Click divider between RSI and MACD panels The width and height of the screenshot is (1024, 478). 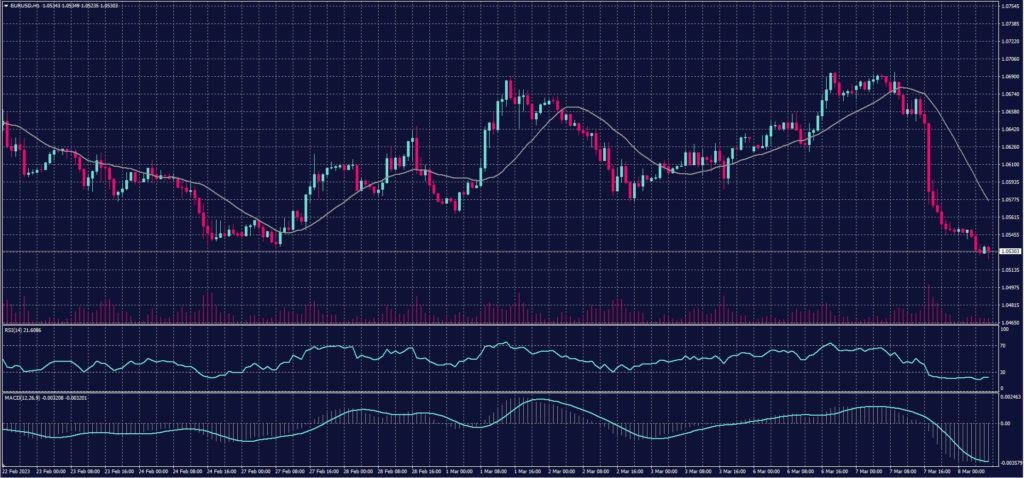click(x=500, y=392)
